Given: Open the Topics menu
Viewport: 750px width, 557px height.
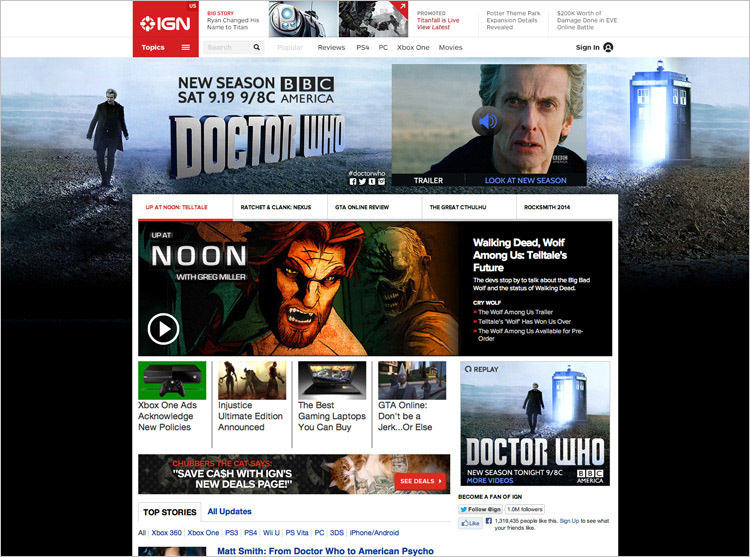Looking at the screenshot, I should 165,47.
